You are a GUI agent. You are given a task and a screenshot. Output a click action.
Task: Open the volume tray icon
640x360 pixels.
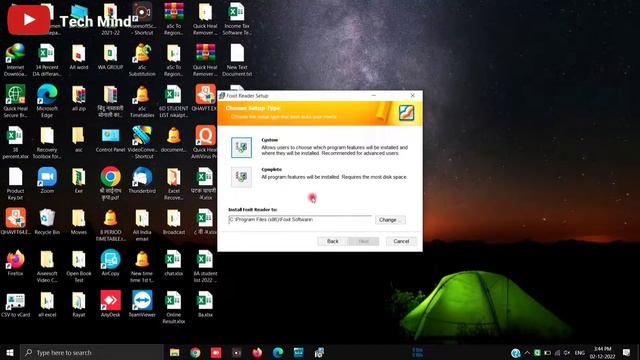point(567,353)
